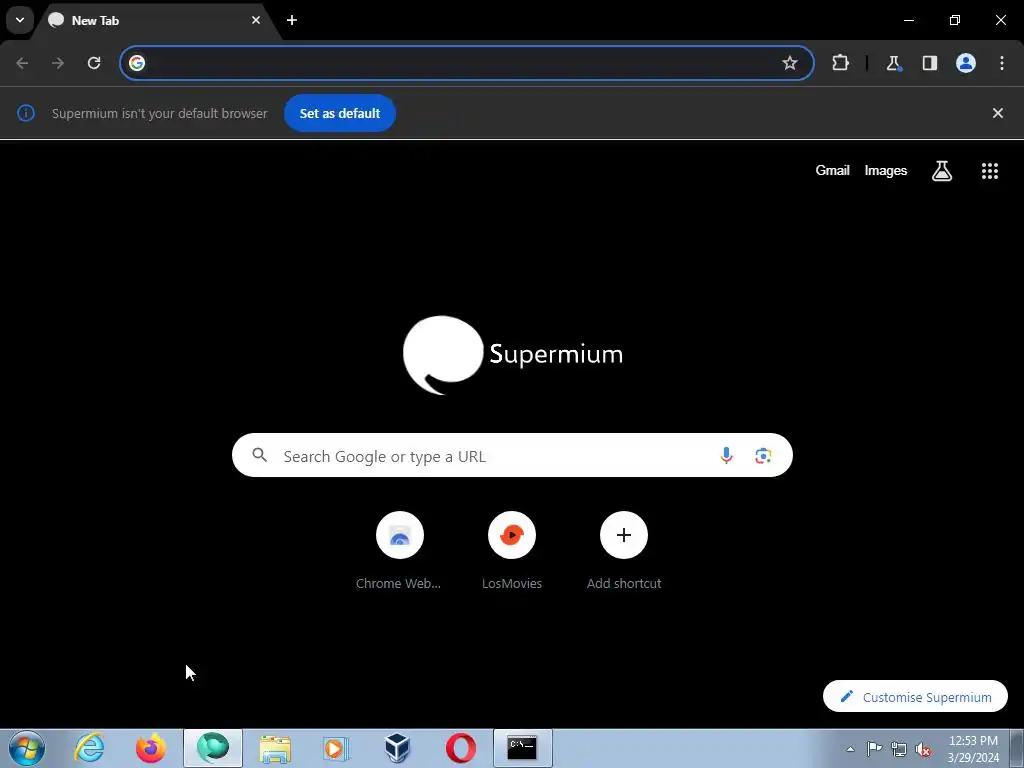This screenshot has width=1024, height=768.
Task: Open the tab search dropdown arrow
Action: (20, 20)
